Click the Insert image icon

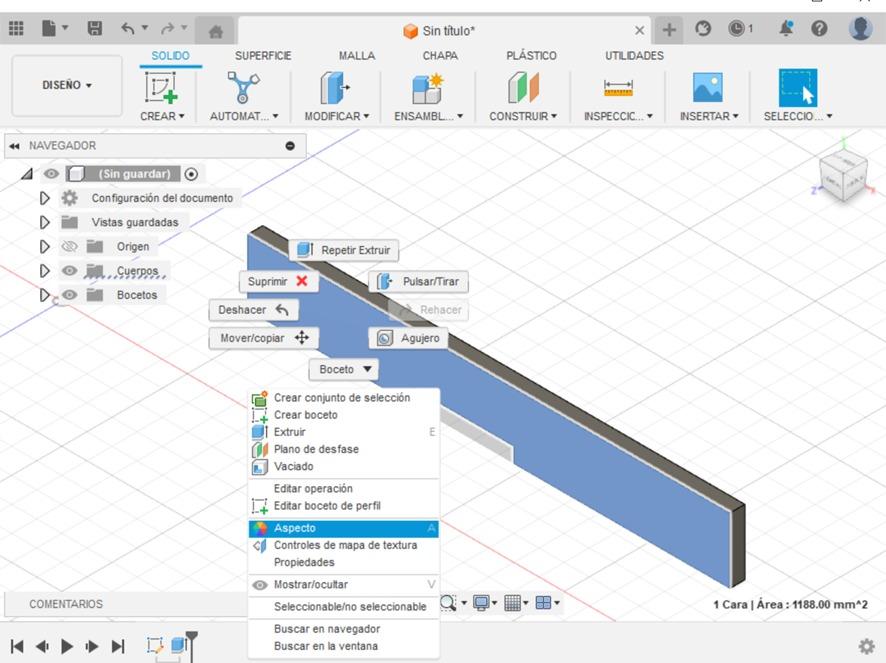click(707, 88)
